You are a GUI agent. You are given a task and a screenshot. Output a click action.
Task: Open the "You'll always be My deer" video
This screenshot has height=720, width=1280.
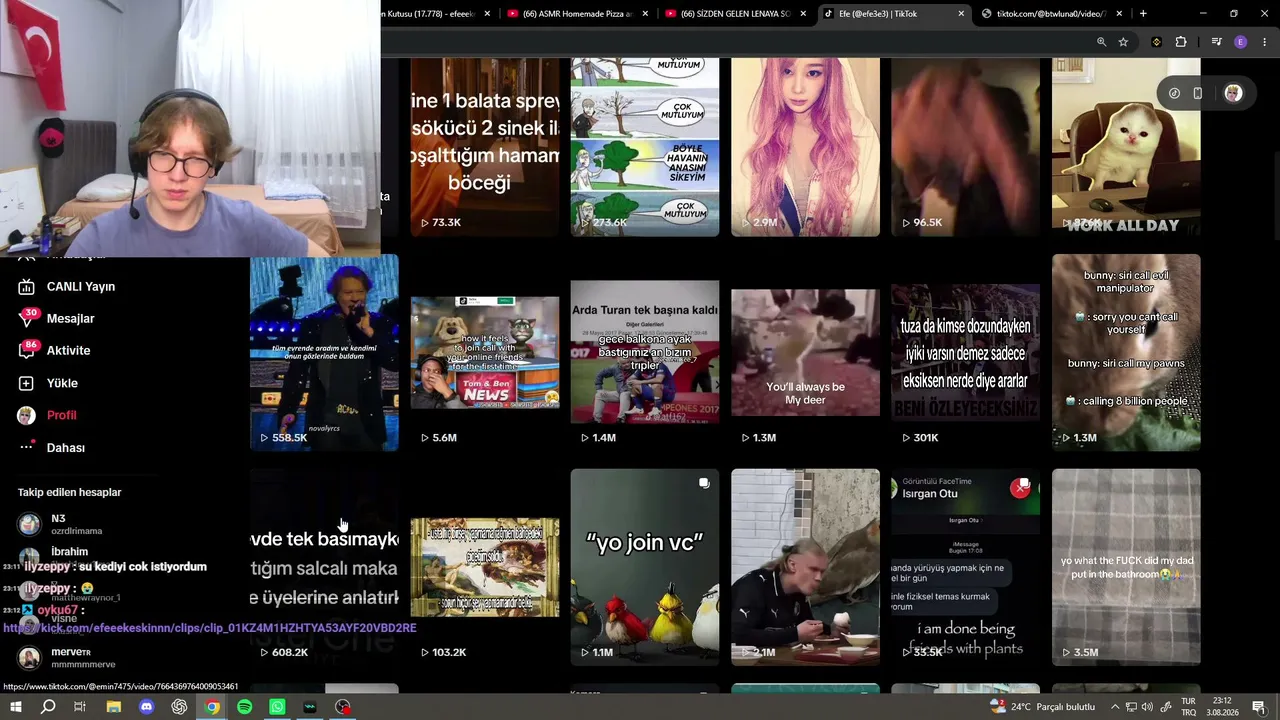coord(805,352)
